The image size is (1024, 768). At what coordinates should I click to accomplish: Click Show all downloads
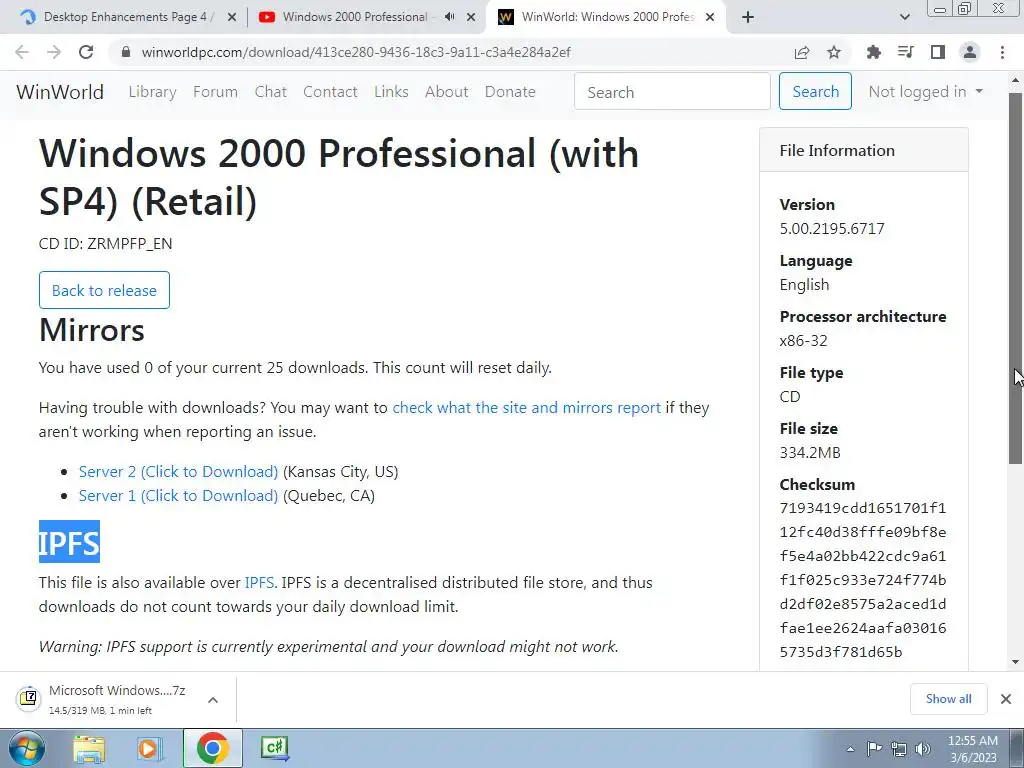tap(948, 699)
